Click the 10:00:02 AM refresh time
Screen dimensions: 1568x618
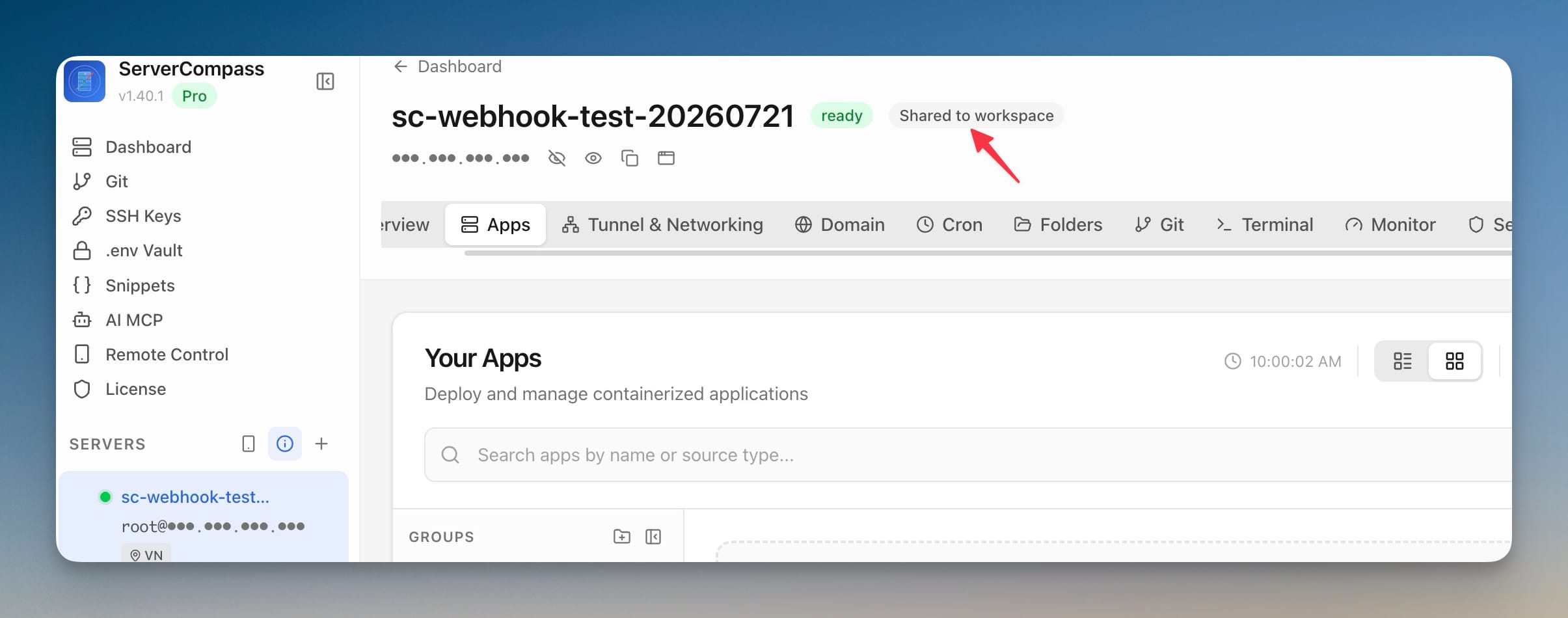[x=1283, y=361]
